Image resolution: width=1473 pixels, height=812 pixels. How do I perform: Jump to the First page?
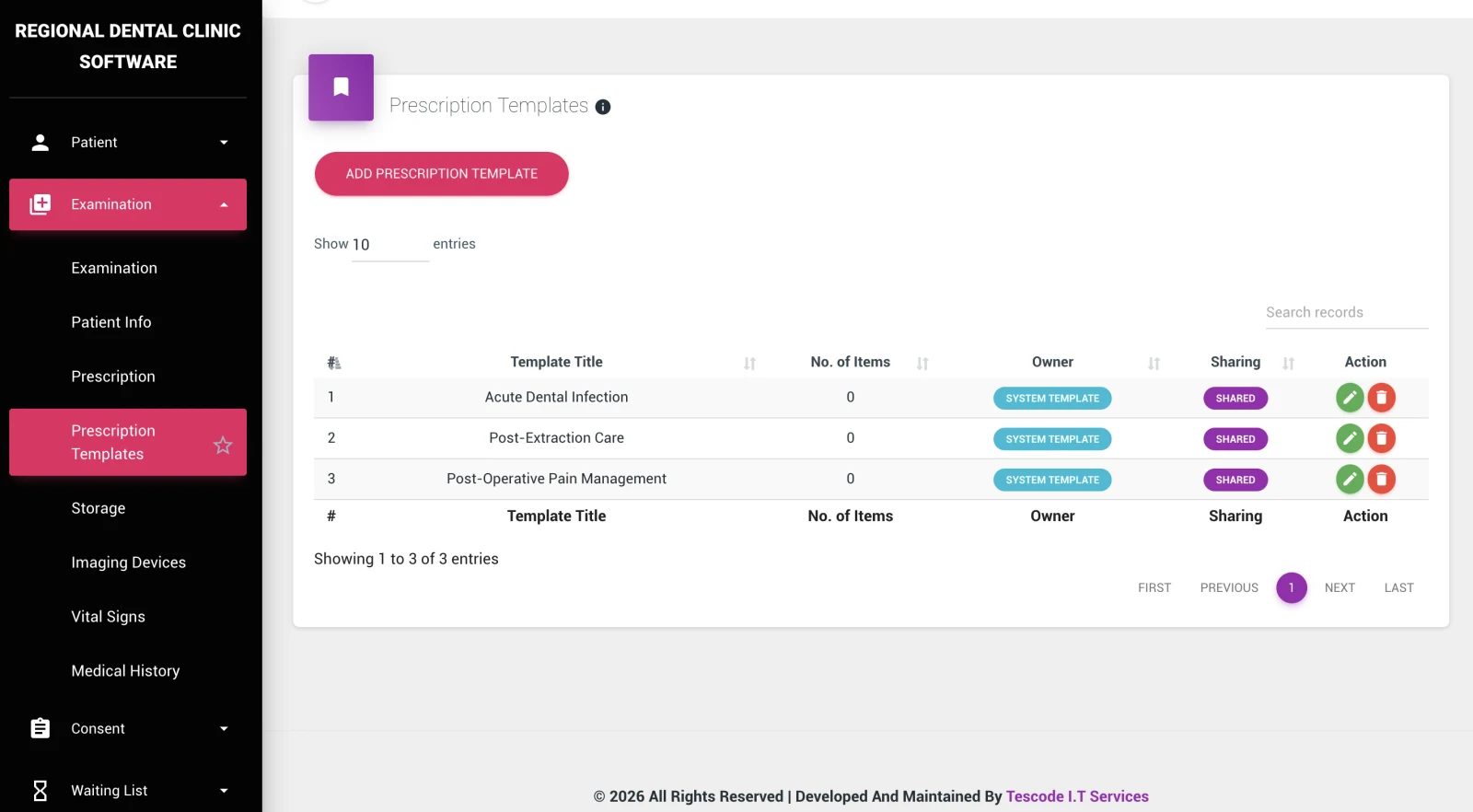click(1154, 587)
